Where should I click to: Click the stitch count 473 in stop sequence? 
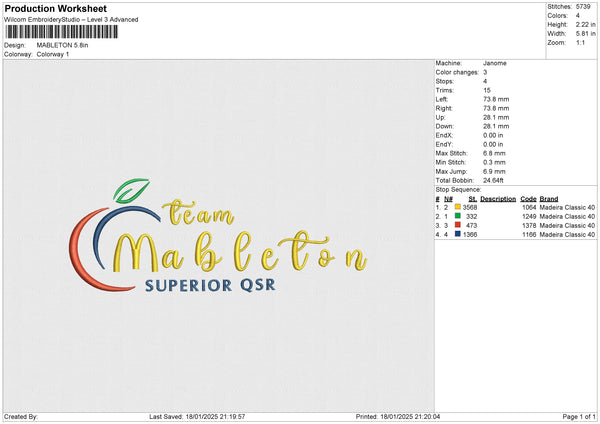(471, 225)
